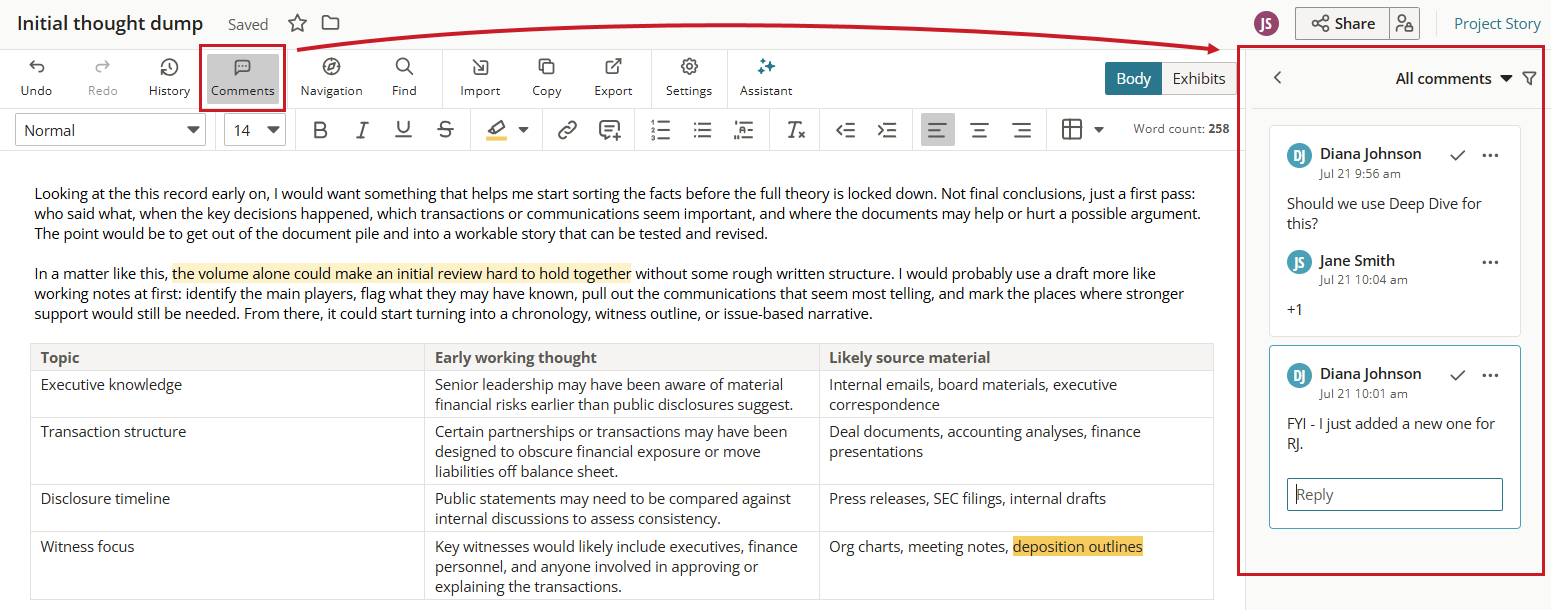Clear text formatting
This screenshot has width=1551, height=610.
pyautogui.click(x=795, y=130)
